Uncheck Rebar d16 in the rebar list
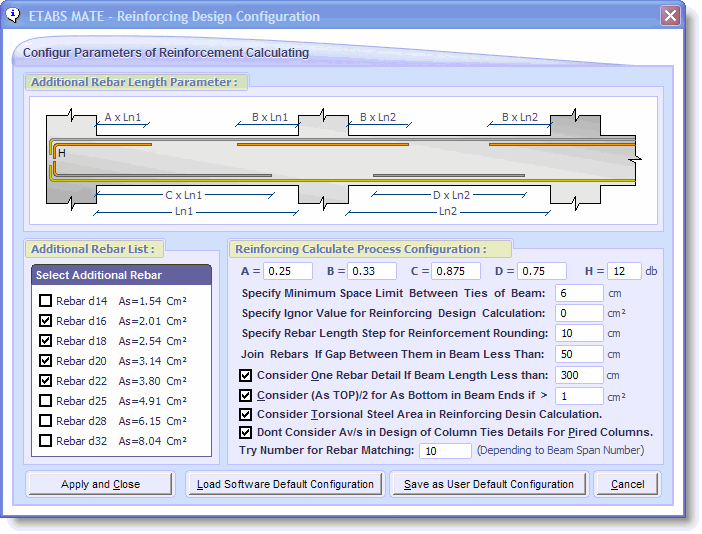Viewport: 702px width, 534px height. [45, 321]
